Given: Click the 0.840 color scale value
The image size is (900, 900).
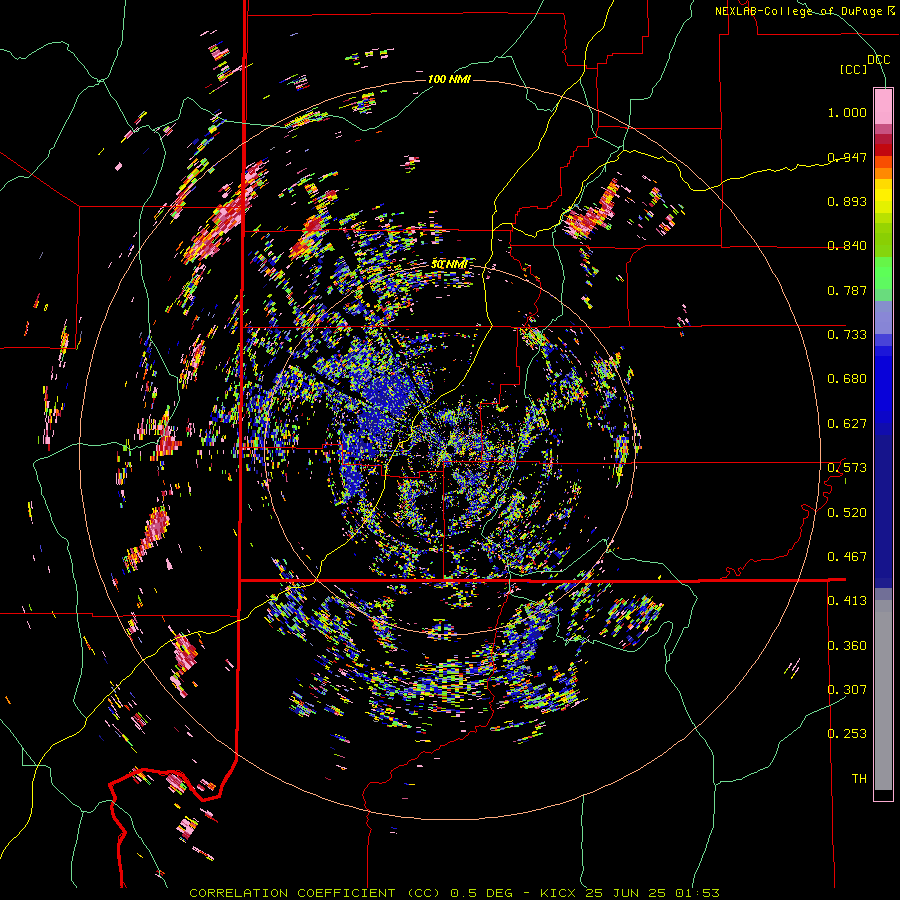Looking at the screenshot, I should pos(847,246).
